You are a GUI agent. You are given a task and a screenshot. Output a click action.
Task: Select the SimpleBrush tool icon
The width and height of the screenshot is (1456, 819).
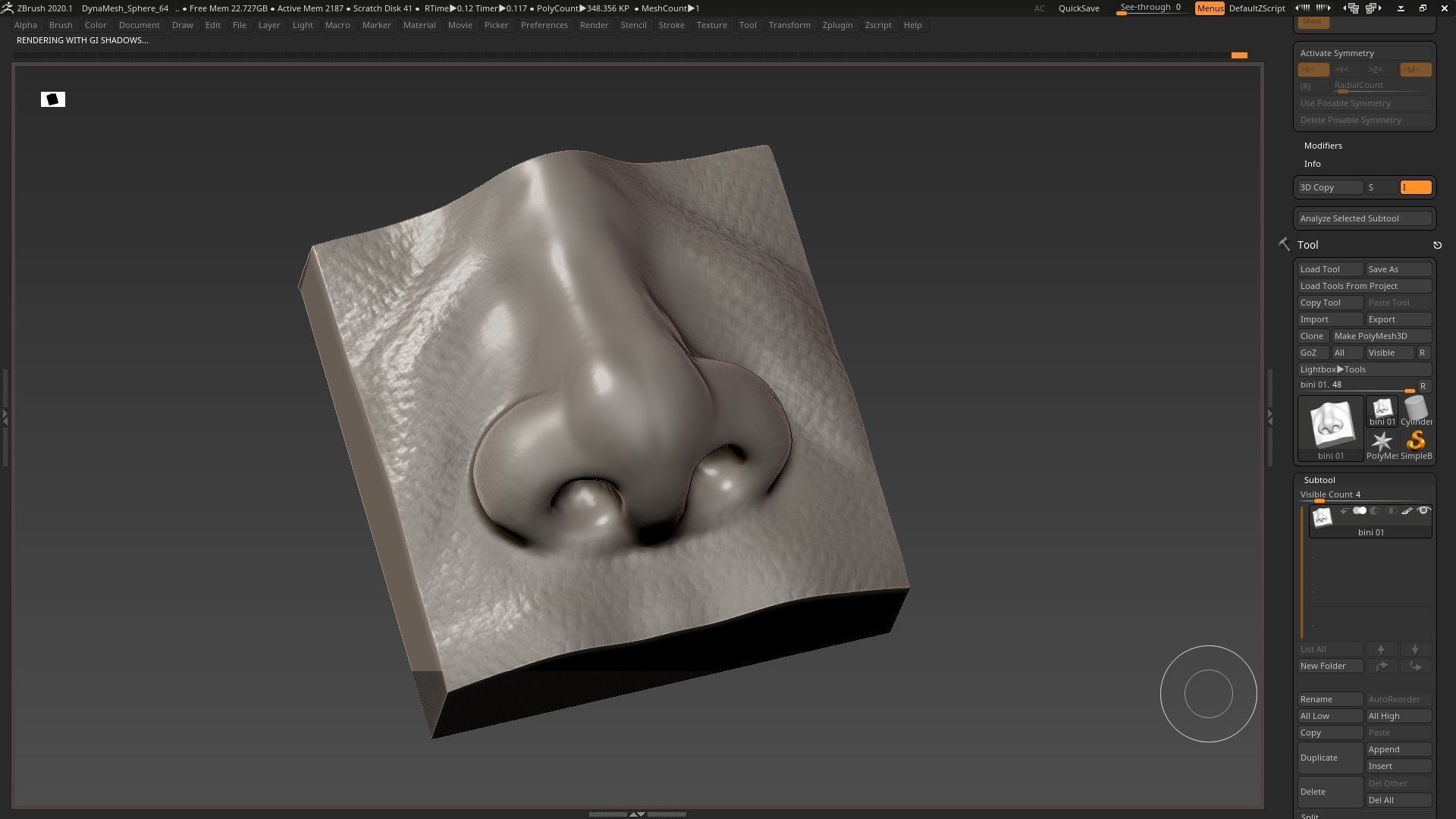1416,445
